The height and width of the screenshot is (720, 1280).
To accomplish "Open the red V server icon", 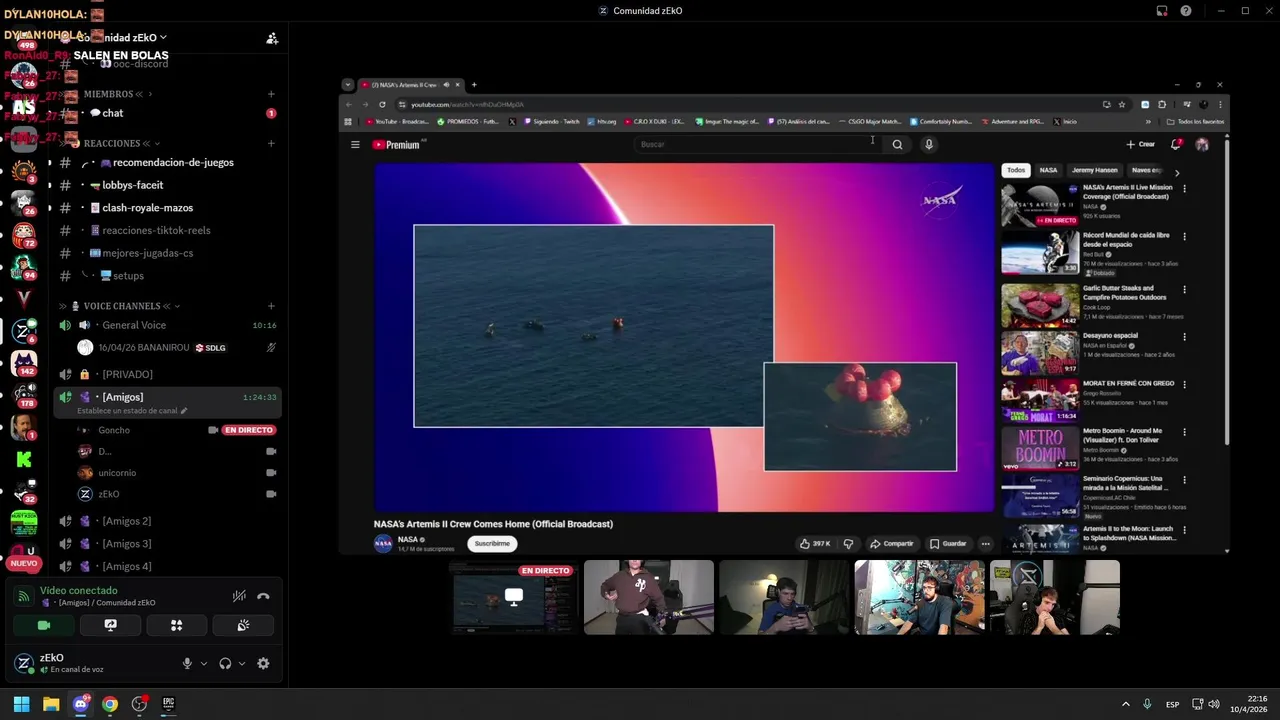I will pos(24,298).
